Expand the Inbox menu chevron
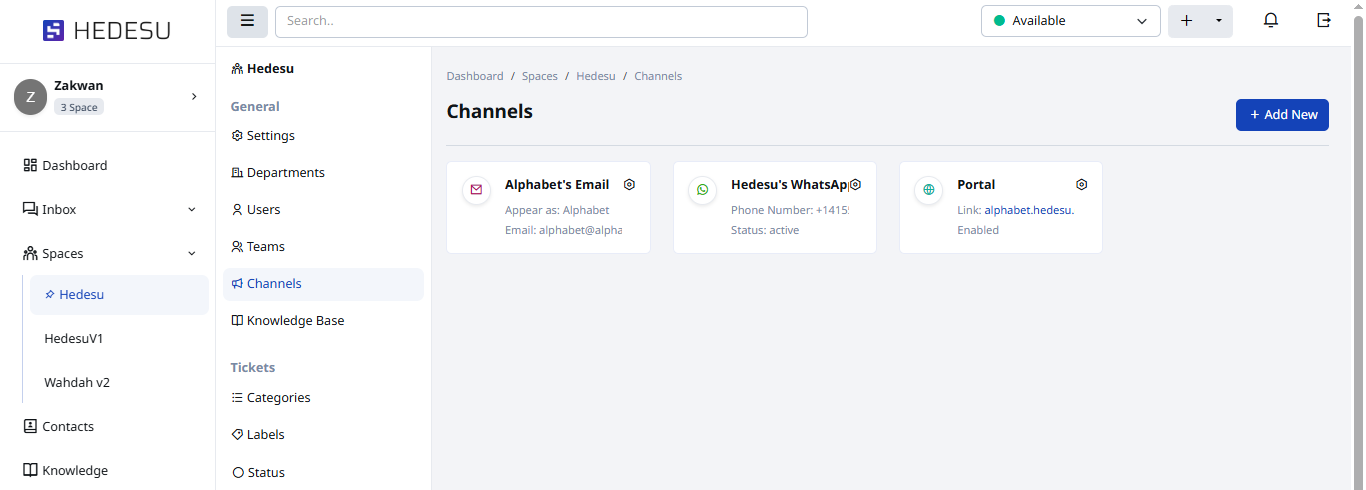1366x490 pixels. [192, 210]
